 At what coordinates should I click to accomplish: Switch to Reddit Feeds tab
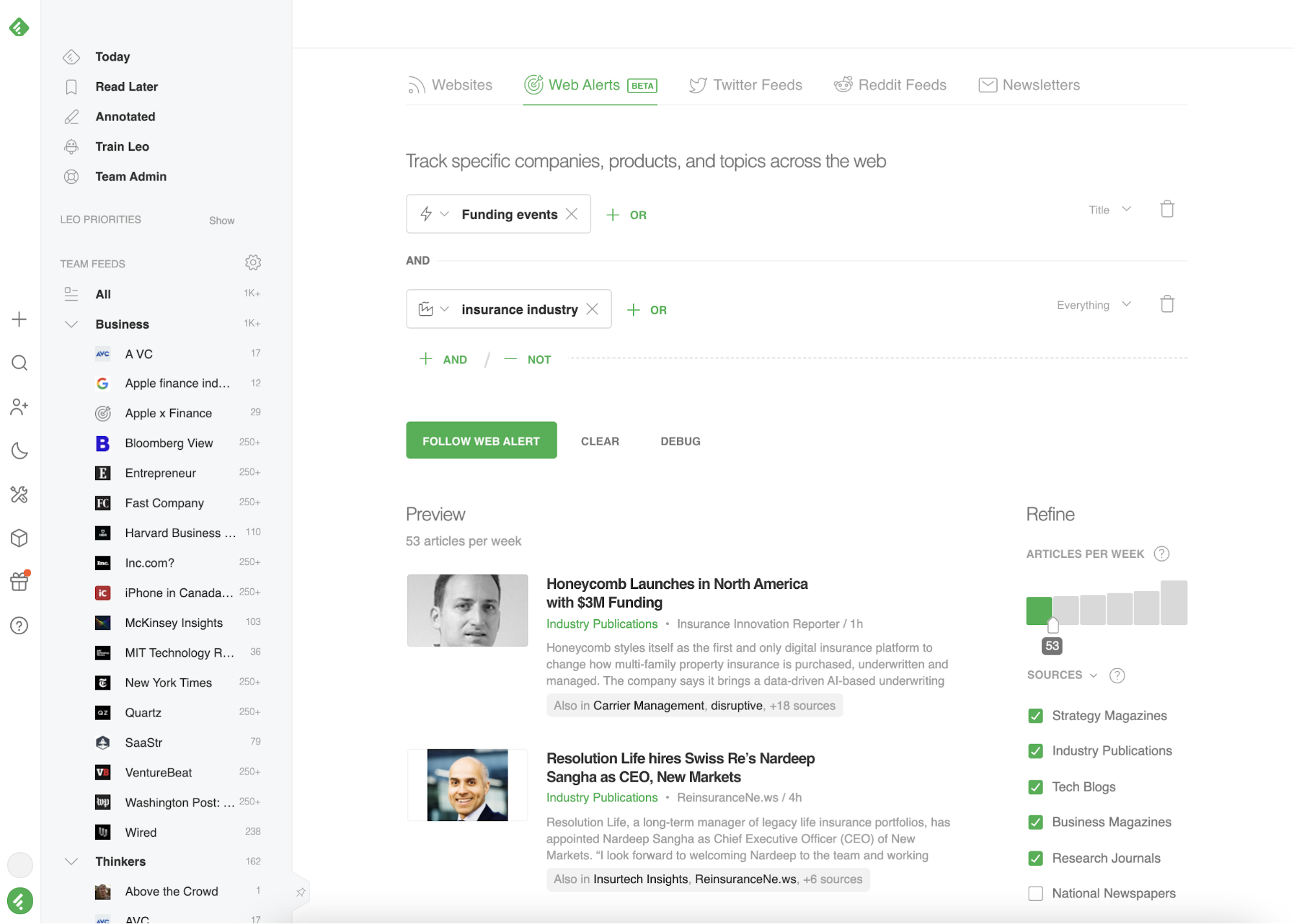890,85
